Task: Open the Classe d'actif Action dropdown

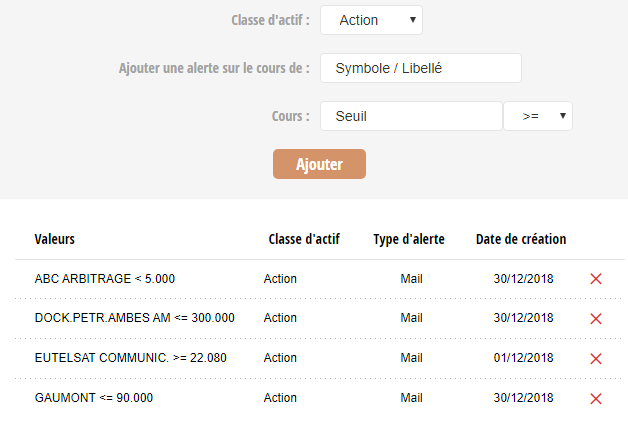Action: 371,20
